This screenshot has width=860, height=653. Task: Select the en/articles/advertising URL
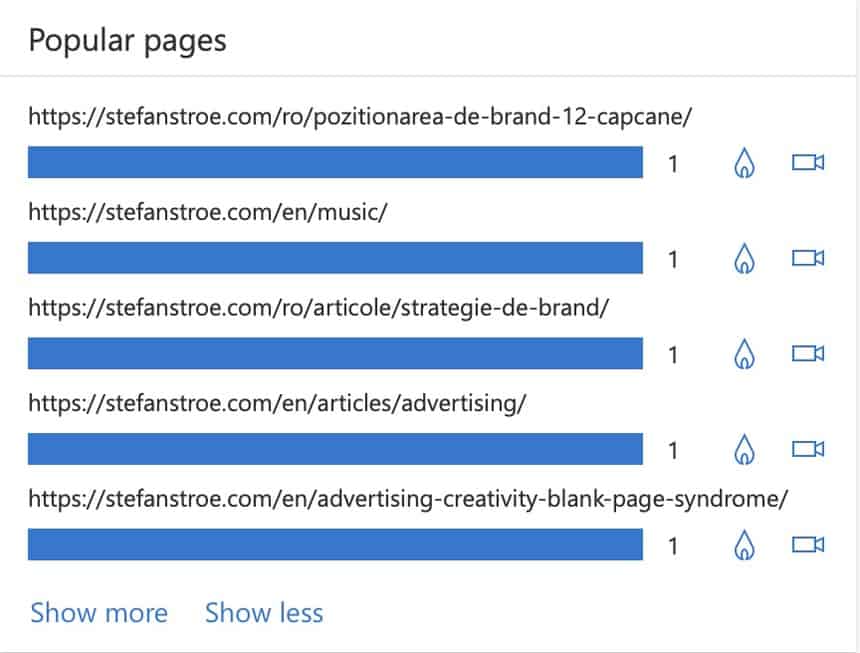[277, 404]
